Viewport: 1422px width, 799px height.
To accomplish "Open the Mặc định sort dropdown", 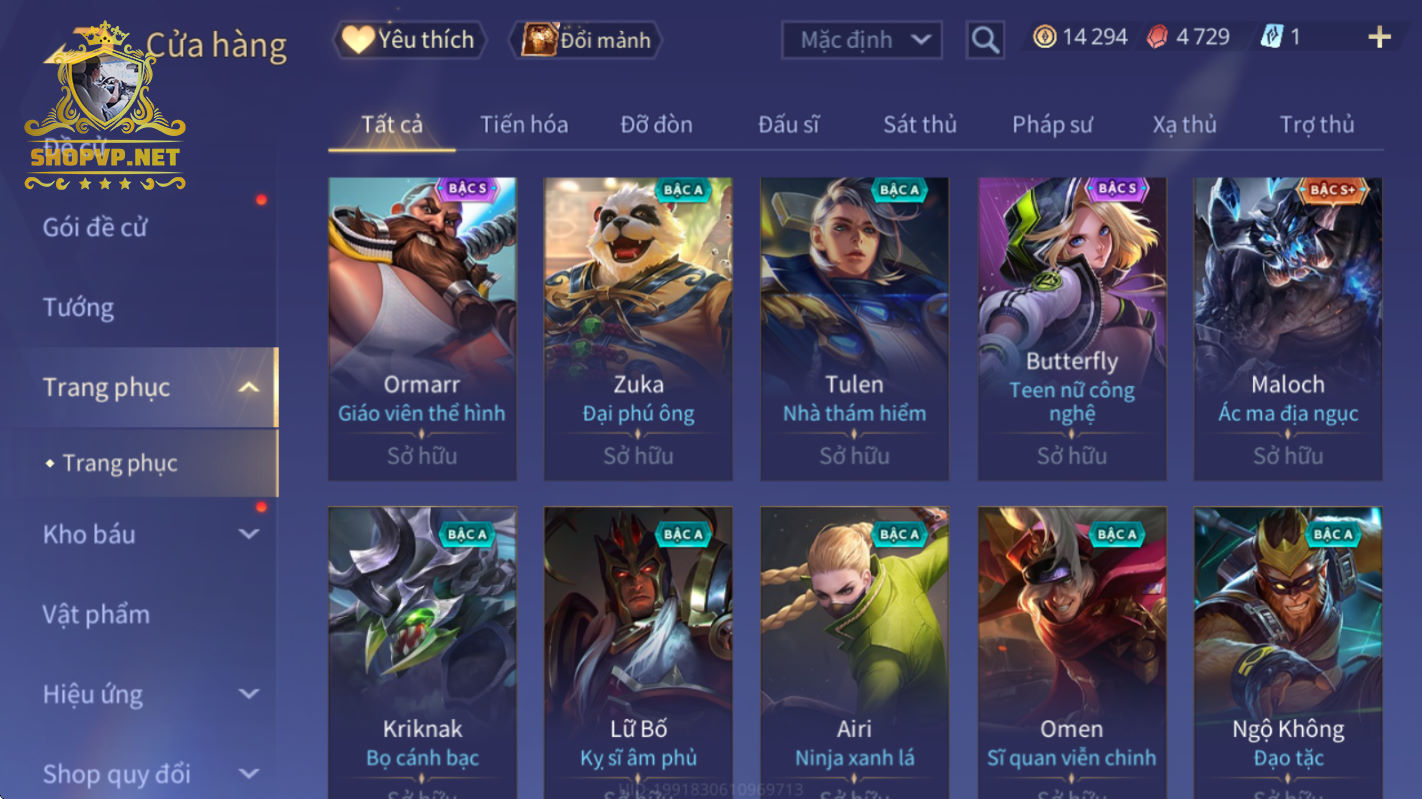I will 862,40.
